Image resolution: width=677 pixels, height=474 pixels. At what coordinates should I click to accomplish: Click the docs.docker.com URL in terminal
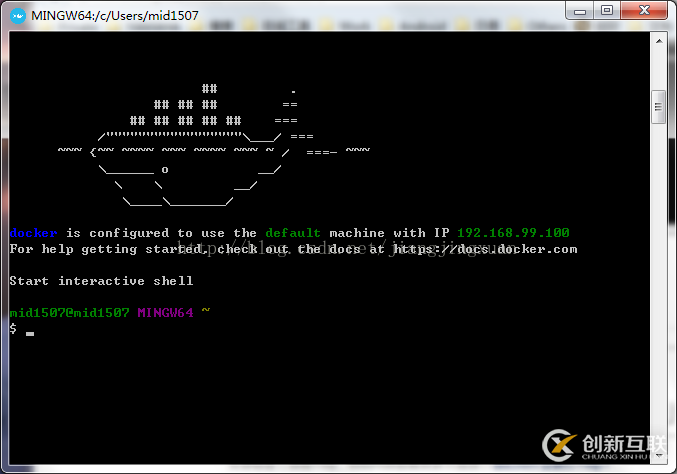(484, 250)
